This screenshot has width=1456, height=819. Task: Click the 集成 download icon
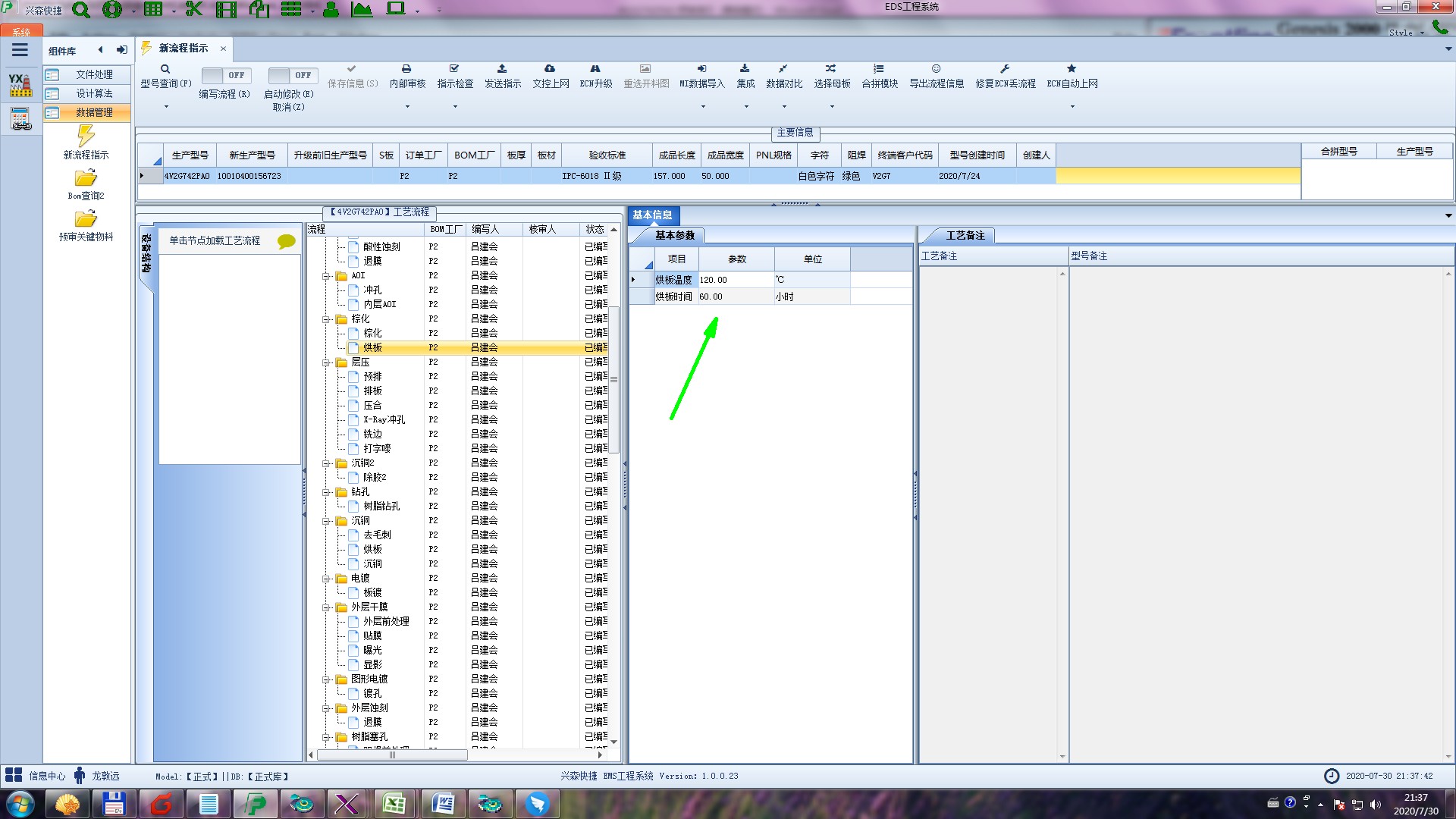click(x=745, y=69)
